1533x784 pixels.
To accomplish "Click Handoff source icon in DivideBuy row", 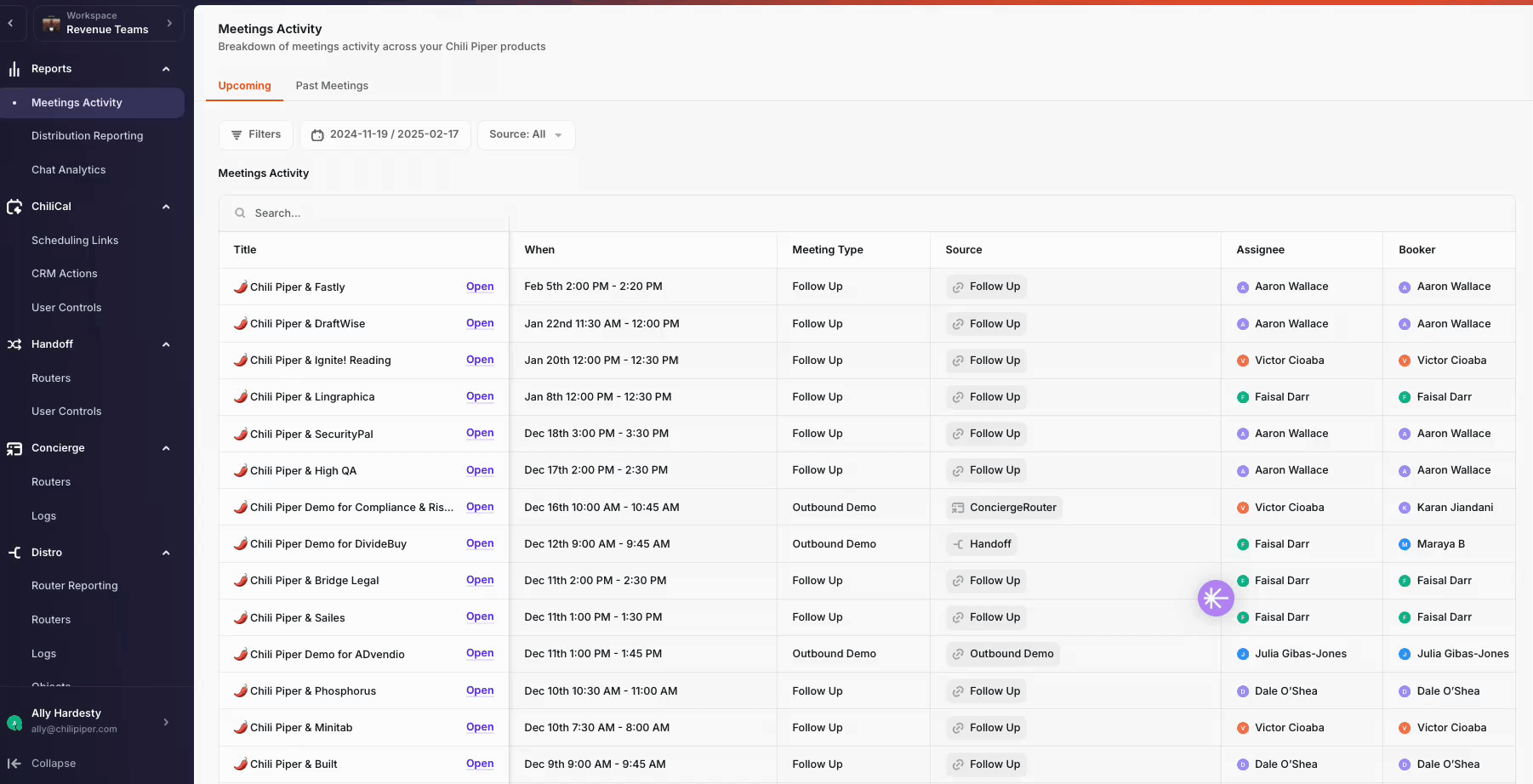I will coord(958,544).
